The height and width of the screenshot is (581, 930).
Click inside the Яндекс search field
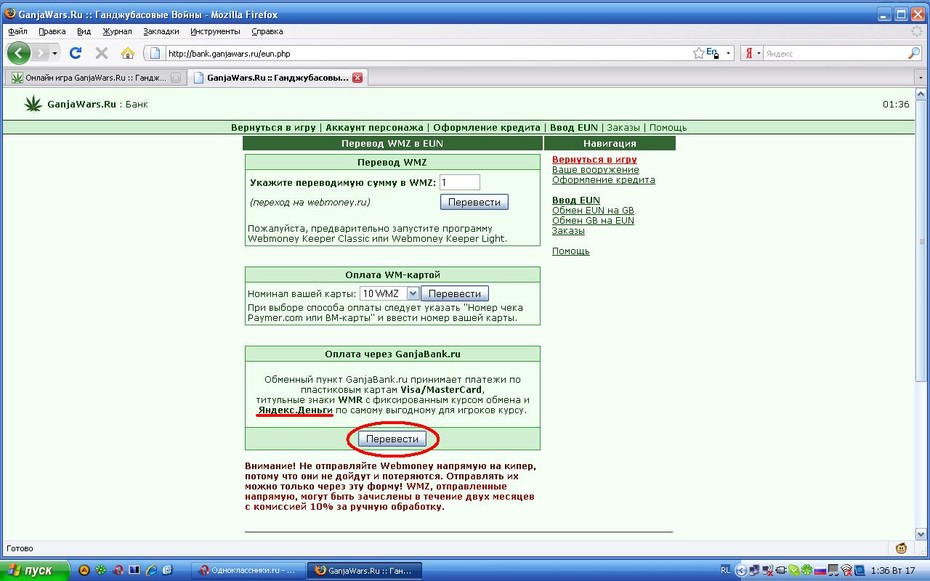pyautogui.click(x=835, y=53)
